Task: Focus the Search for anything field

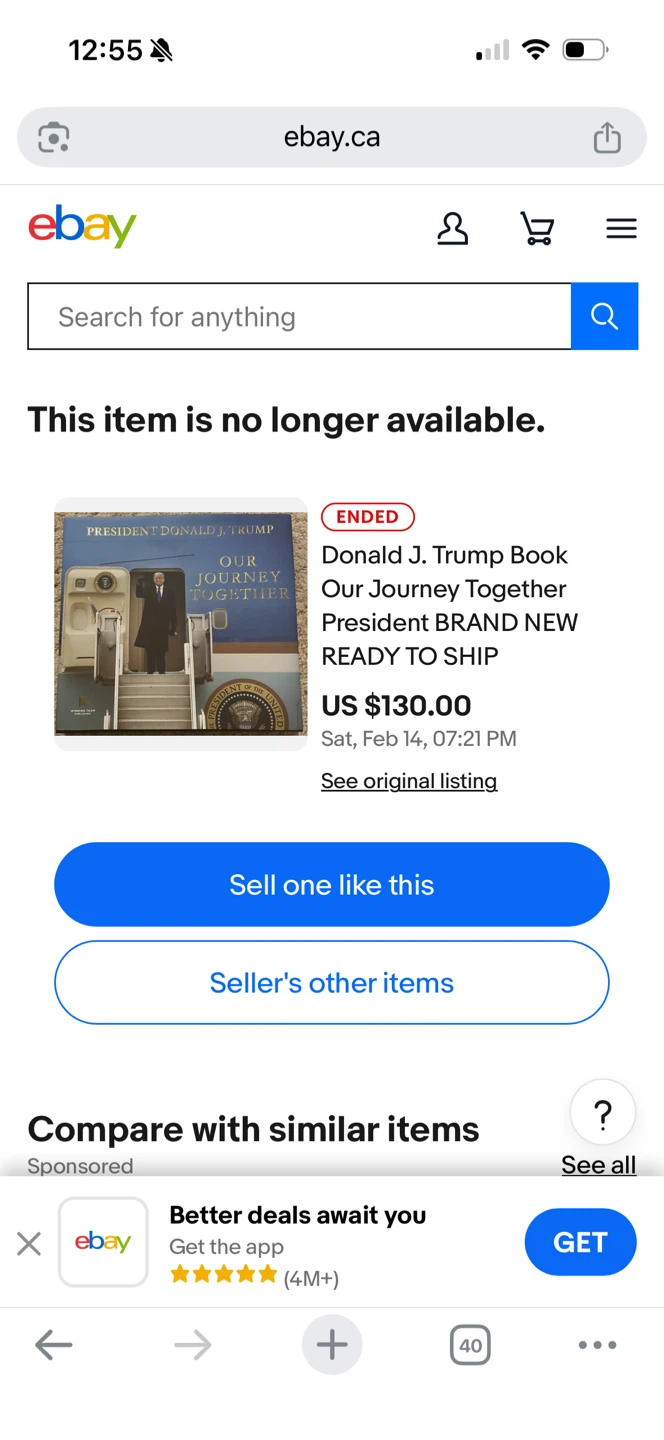Action: (x=299, y=316)
